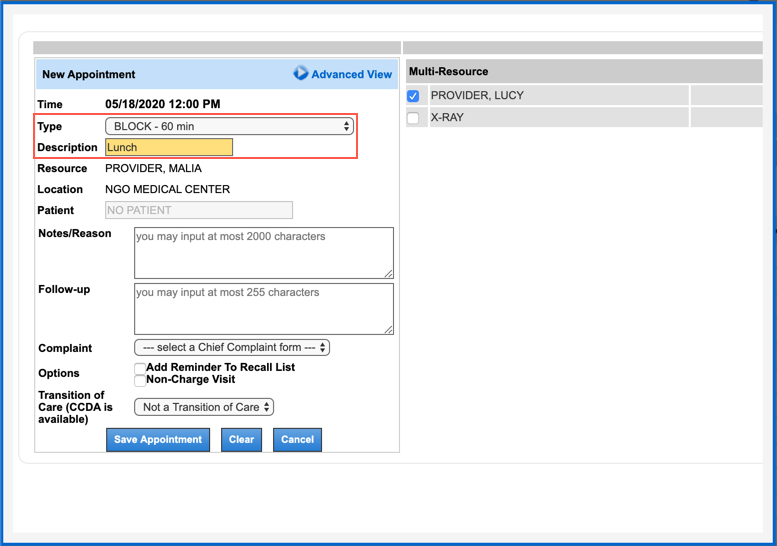Cancel the new appointment

(297, 440)
